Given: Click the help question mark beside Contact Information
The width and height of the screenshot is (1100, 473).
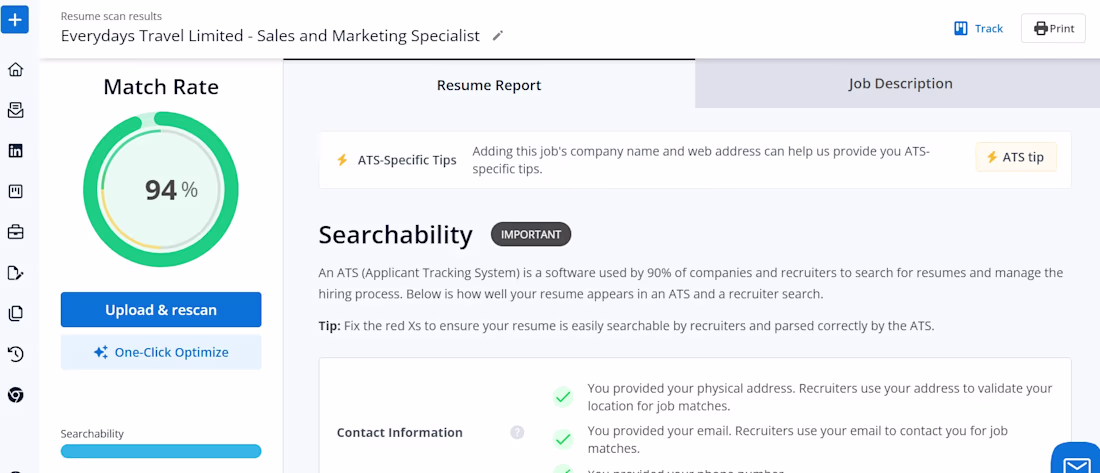Looking at the screenshot, I should pyautogui.click(x=517, y=433).
